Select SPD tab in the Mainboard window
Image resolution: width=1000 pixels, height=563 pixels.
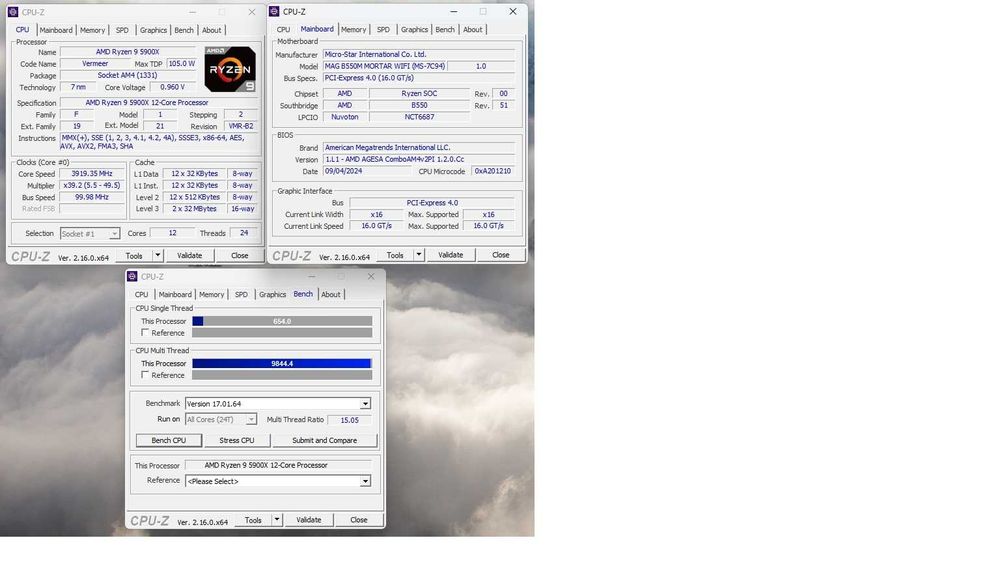(x=383, y=29)
